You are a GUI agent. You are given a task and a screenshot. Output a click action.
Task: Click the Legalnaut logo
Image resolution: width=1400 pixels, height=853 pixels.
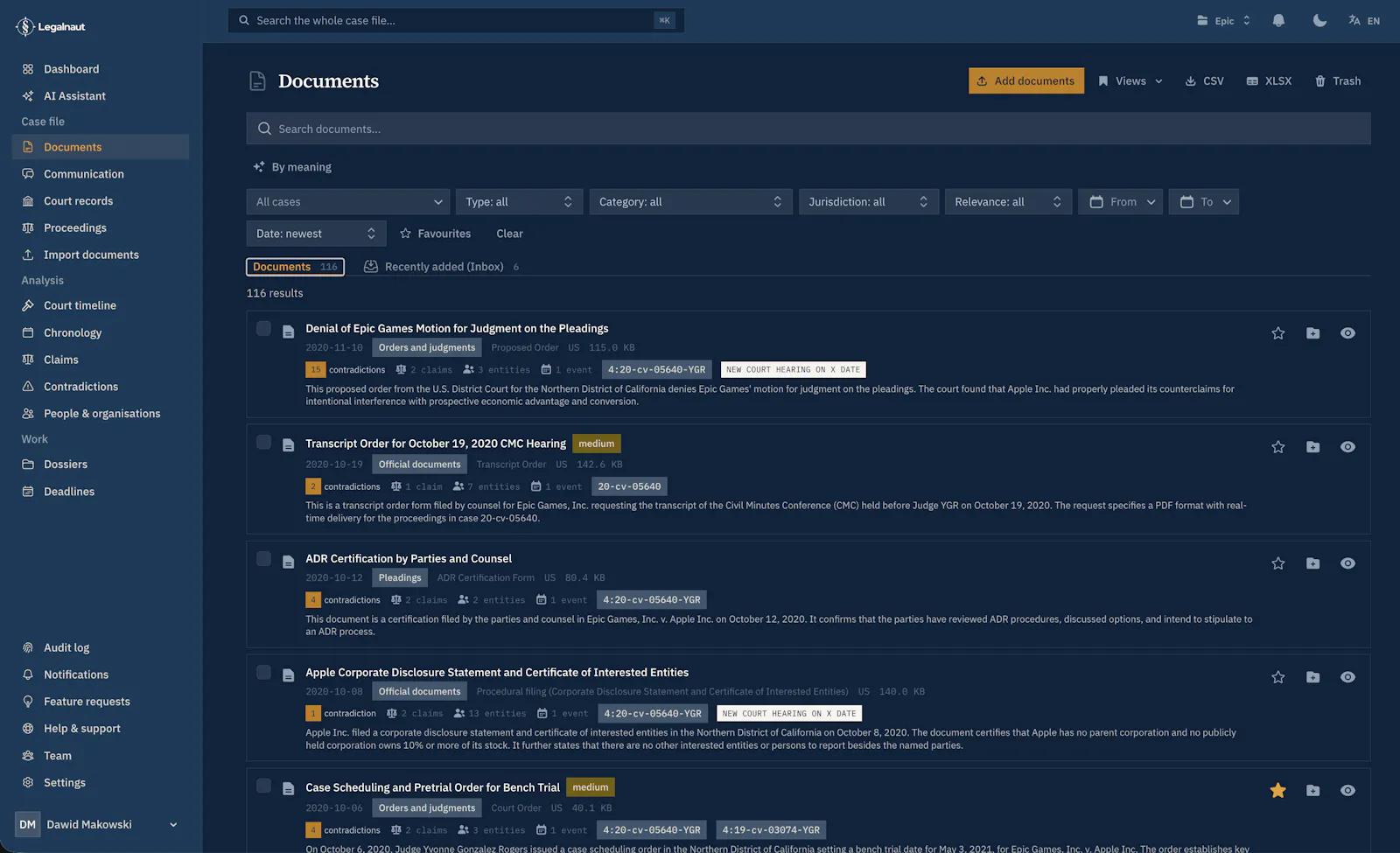coord(51,27)
